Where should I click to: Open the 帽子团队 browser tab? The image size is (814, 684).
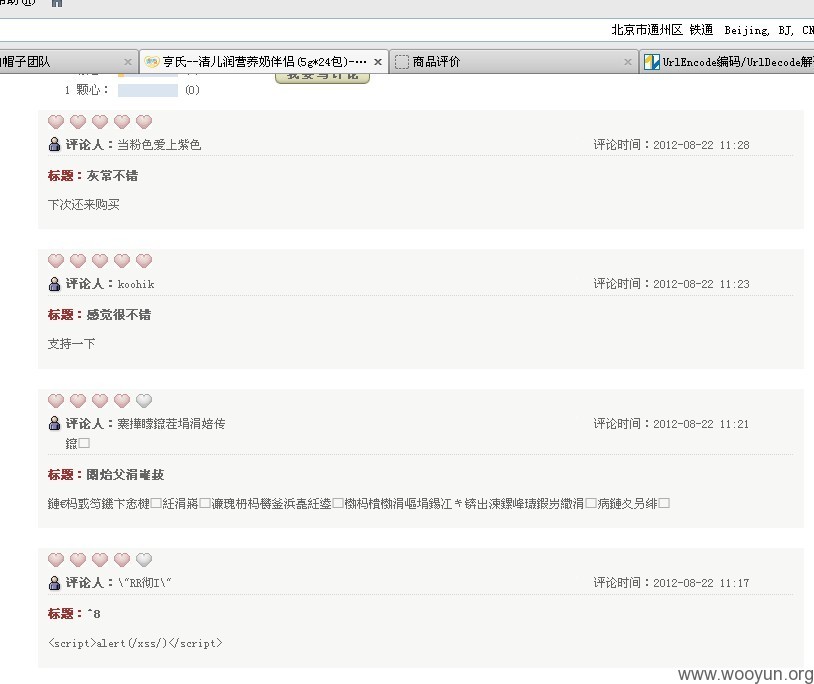coord(67,62)
